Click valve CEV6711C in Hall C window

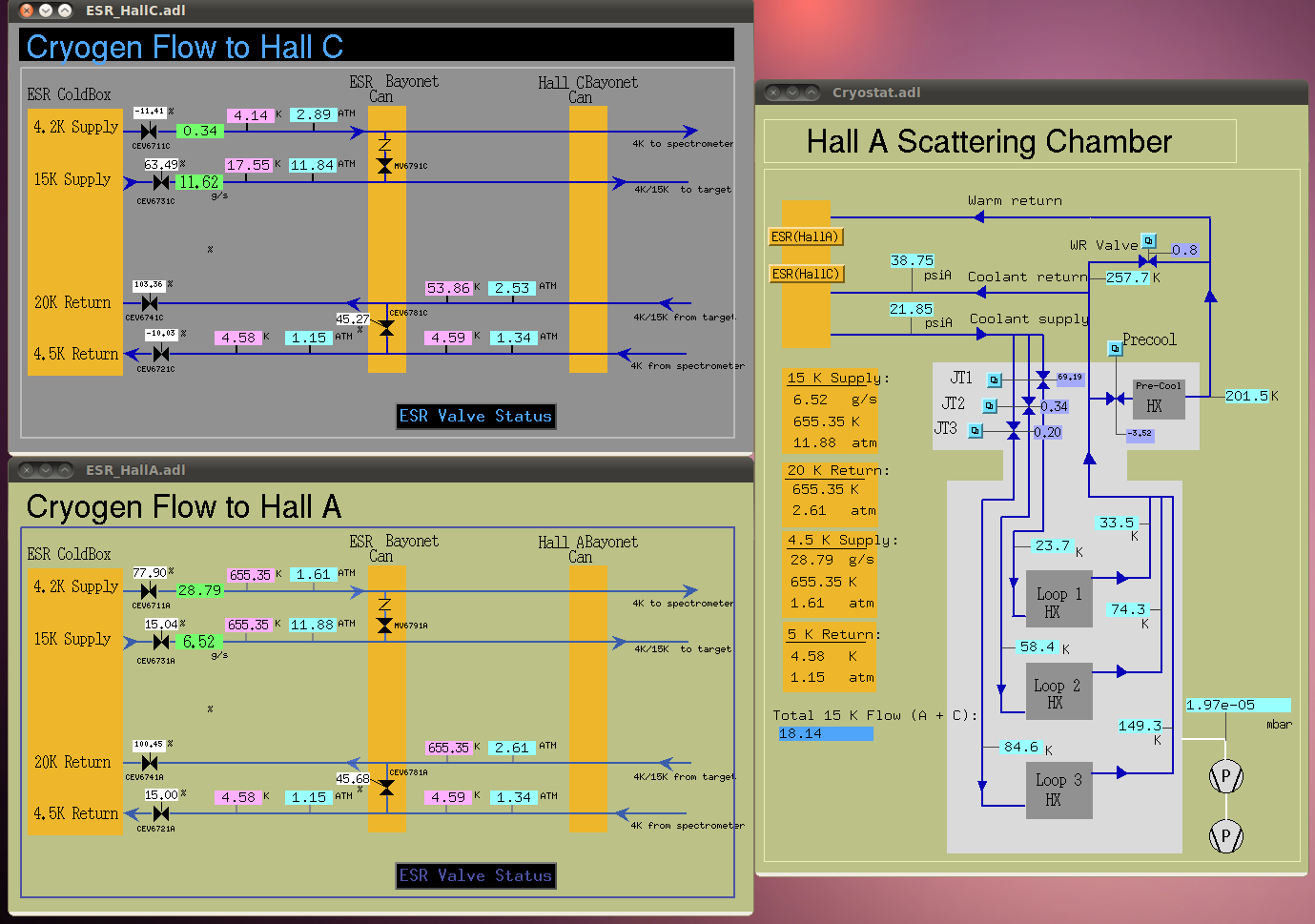149,132
